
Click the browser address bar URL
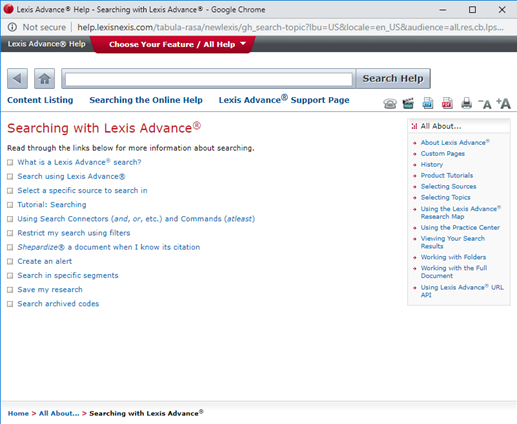pos(290,27)
